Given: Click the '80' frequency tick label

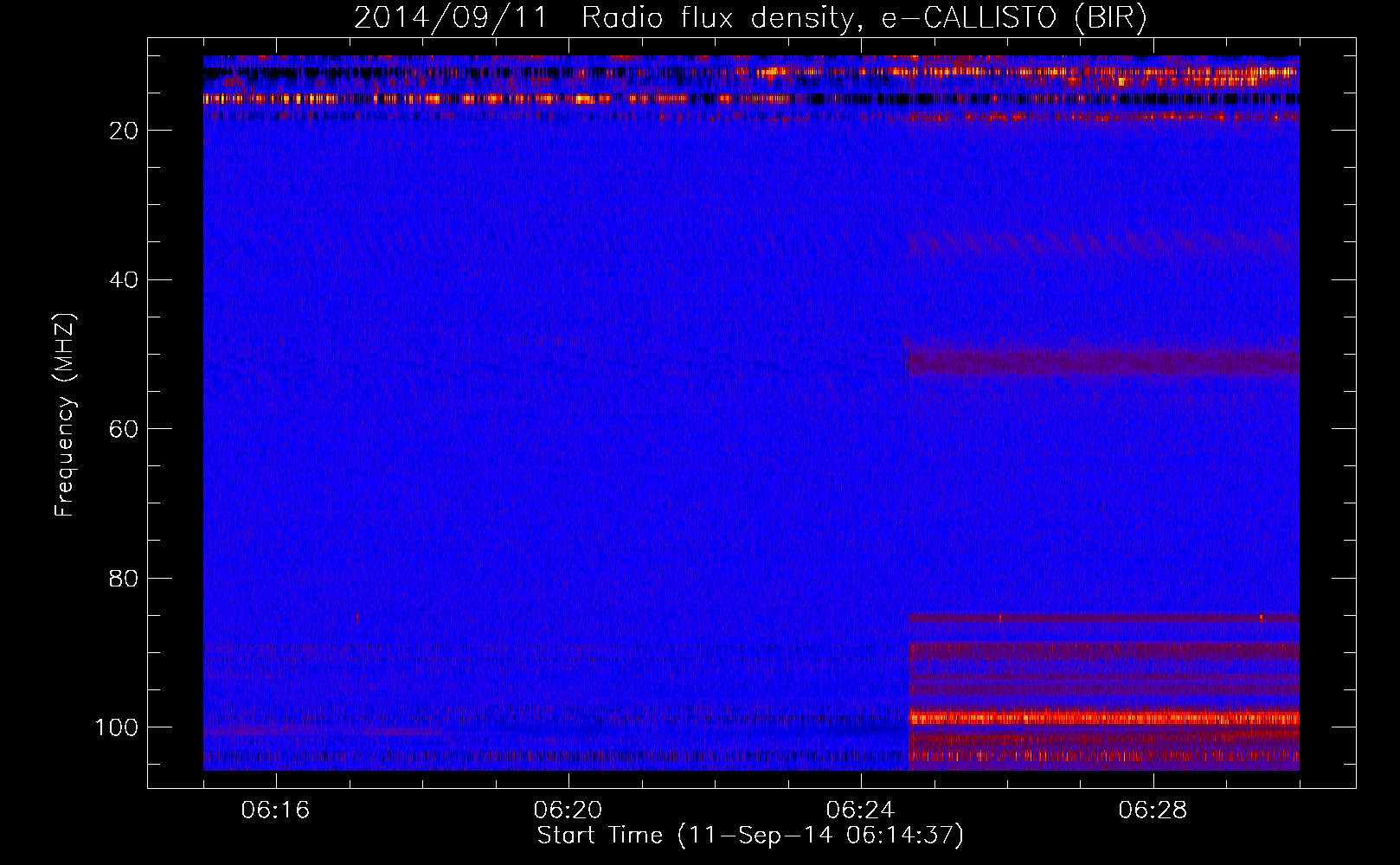Looking at the screenshot, I should [x=125, y=578].
